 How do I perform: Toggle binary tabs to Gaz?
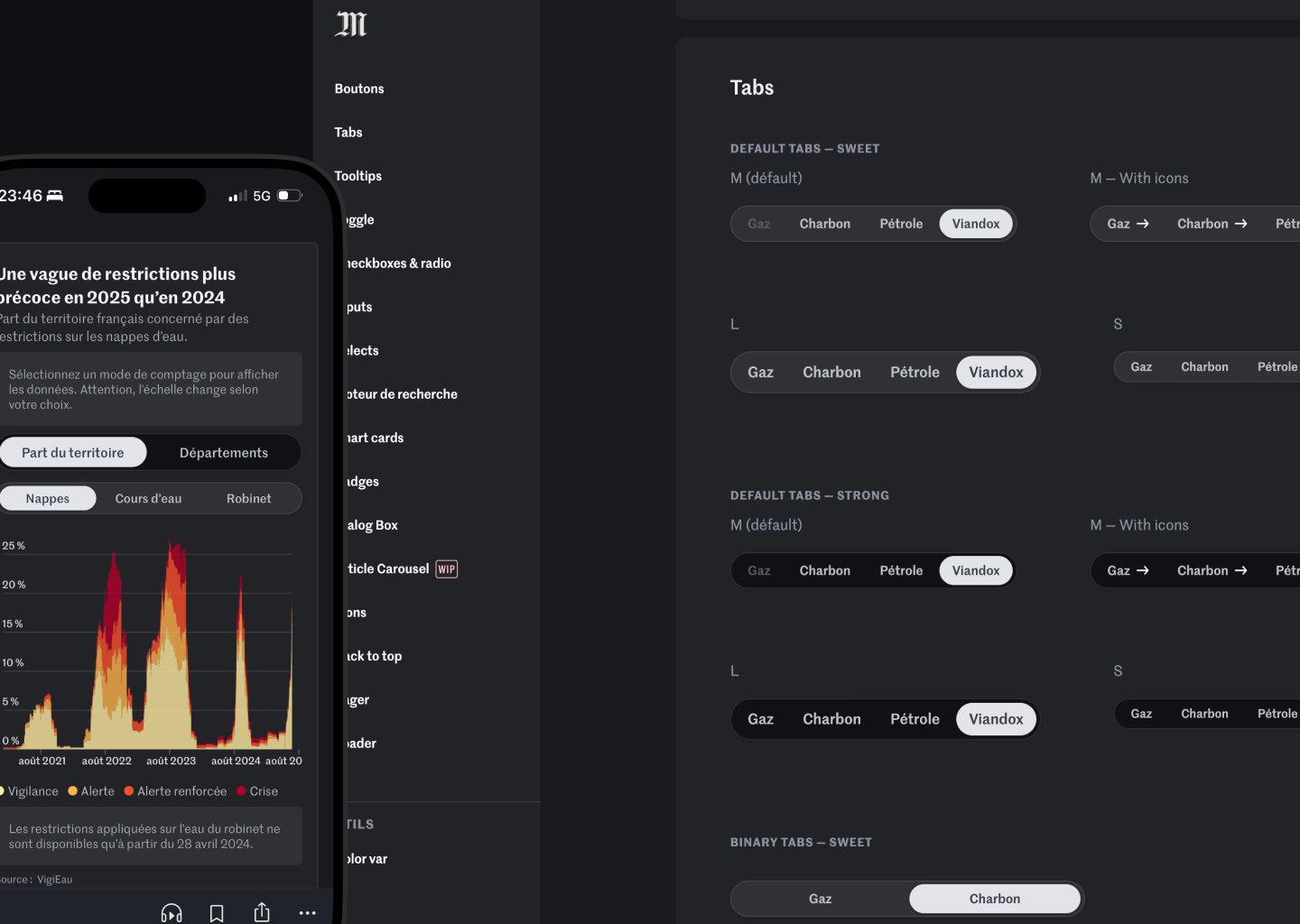pyautogui.click(x=821, y=899)
